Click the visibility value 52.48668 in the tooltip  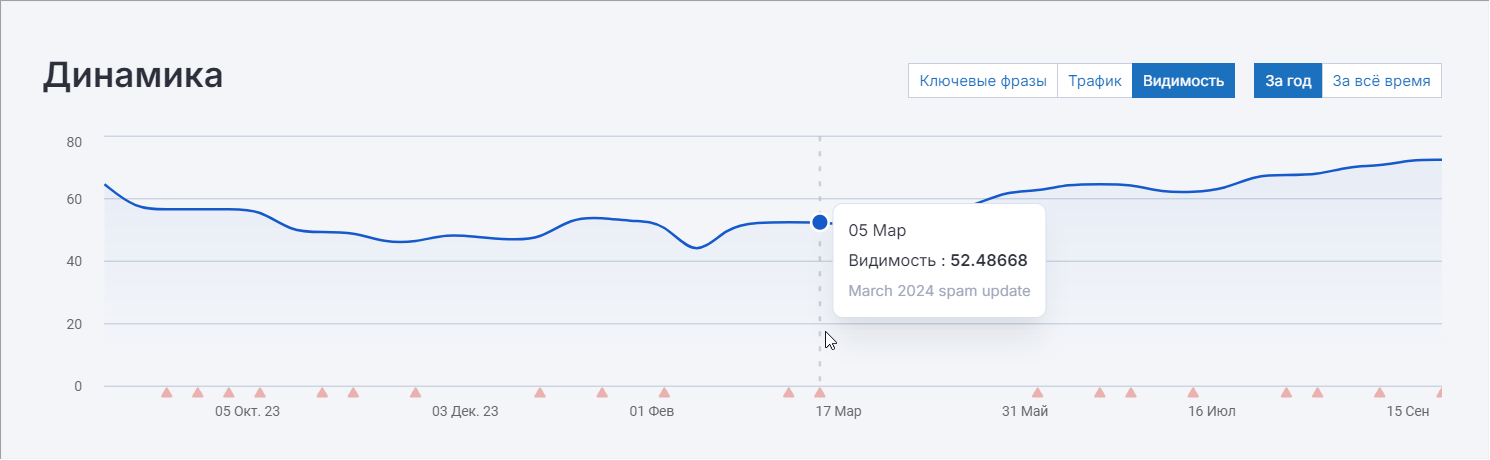coord(988,260)
